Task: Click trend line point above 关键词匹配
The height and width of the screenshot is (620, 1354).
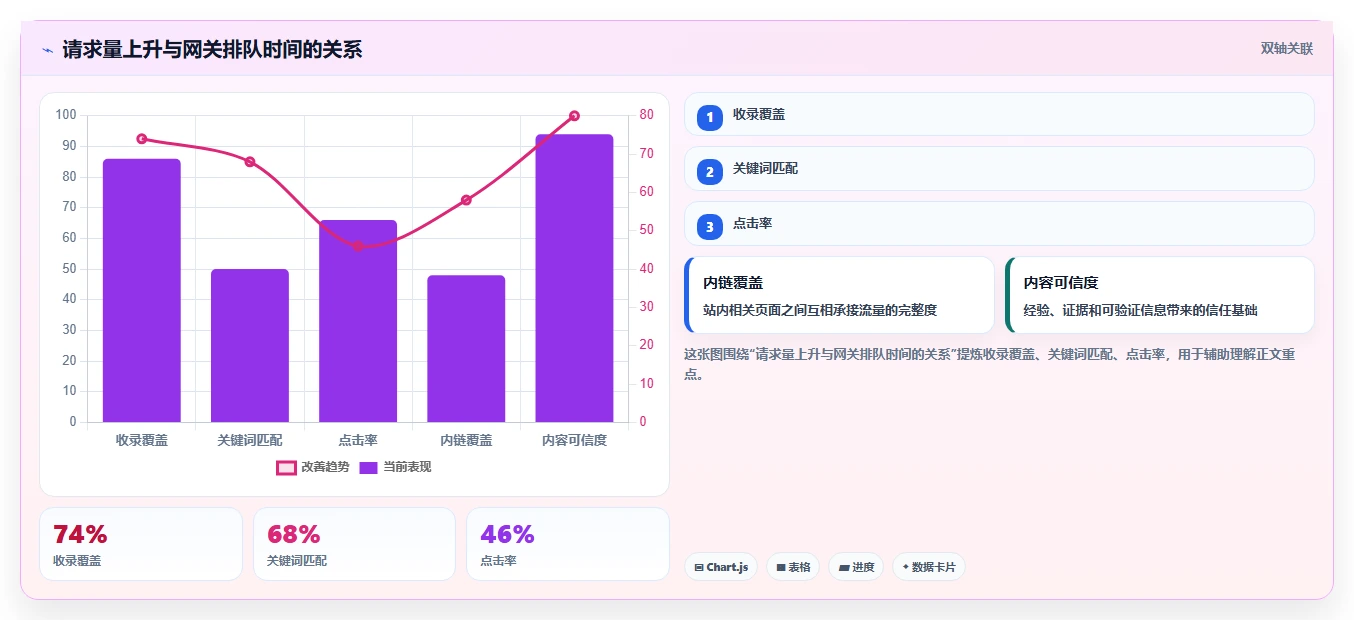Action: [250, 162]
